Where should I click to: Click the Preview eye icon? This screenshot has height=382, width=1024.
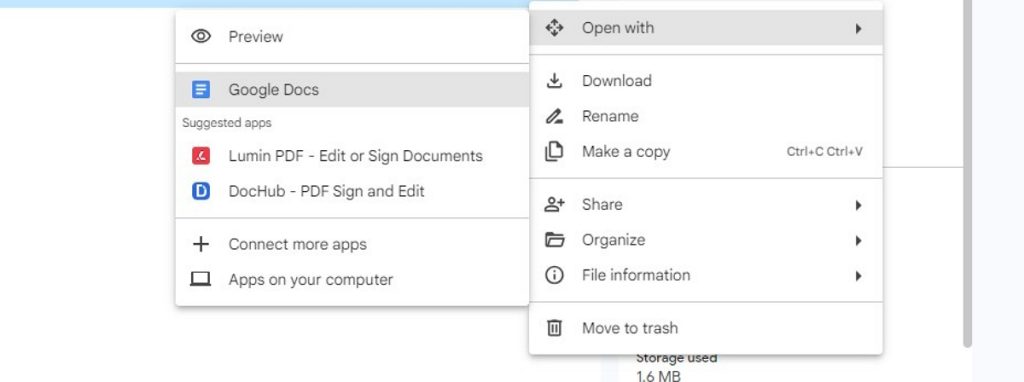click(x=200, y=37)
